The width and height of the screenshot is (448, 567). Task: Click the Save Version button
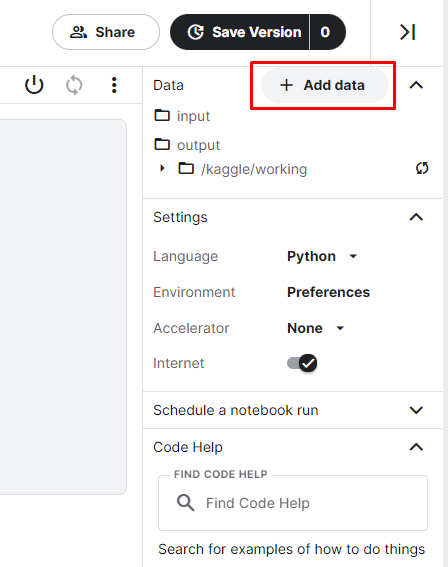pos(240,32)
